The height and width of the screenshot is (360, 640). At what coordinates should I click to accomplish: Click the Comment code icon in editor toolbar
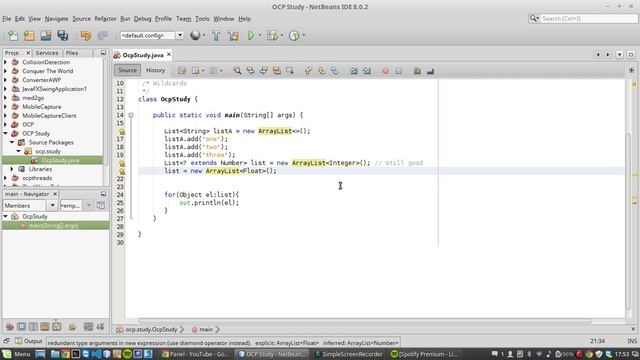[x=417, y=71]
